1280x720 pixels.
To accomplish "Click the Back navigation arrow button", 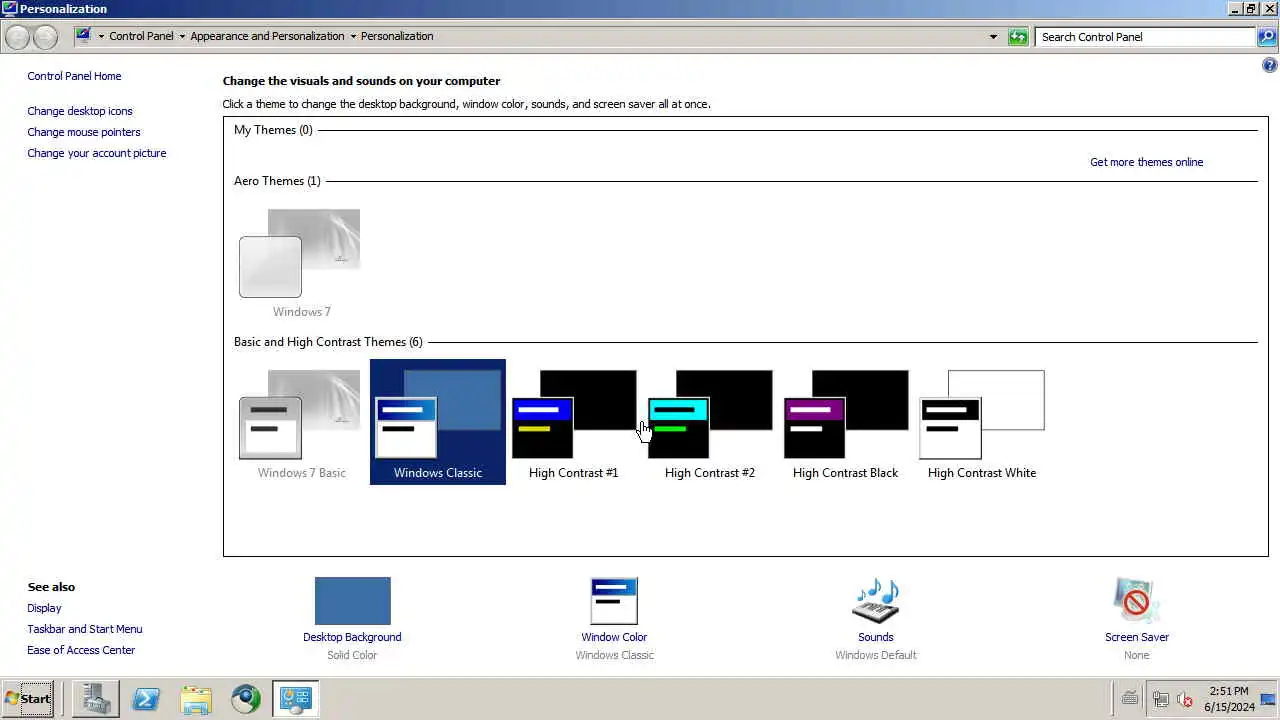I will point(17,37).
